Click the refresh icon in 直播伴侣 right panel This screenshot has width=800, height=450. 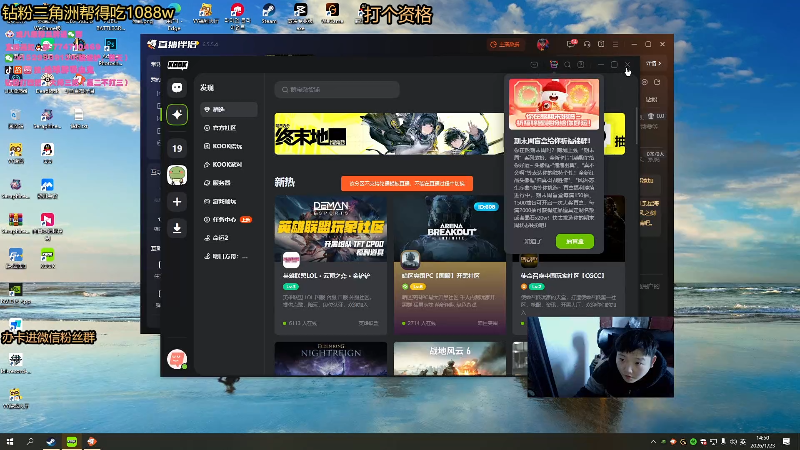point(657,82)
